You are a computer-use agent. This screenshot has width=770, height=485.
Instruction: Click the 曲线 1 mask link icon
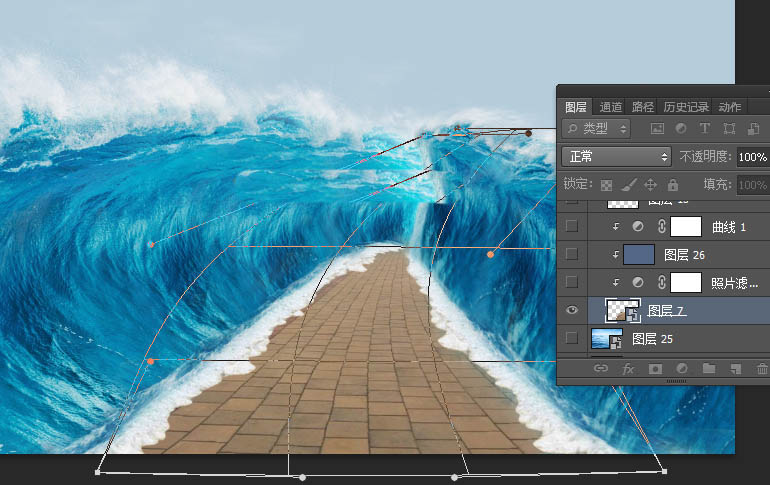coord(661,226)
